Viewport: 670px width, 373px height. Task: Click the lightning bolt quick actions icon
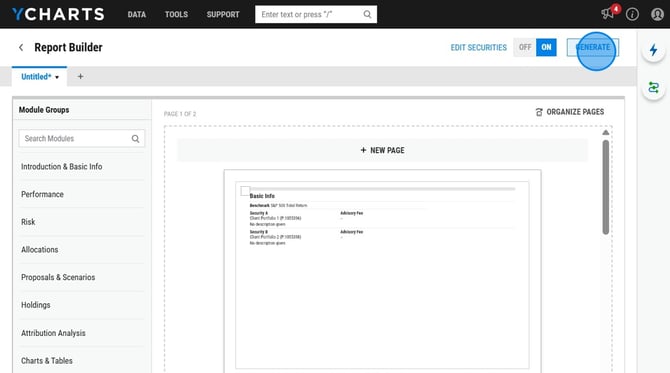click(653, 50)
